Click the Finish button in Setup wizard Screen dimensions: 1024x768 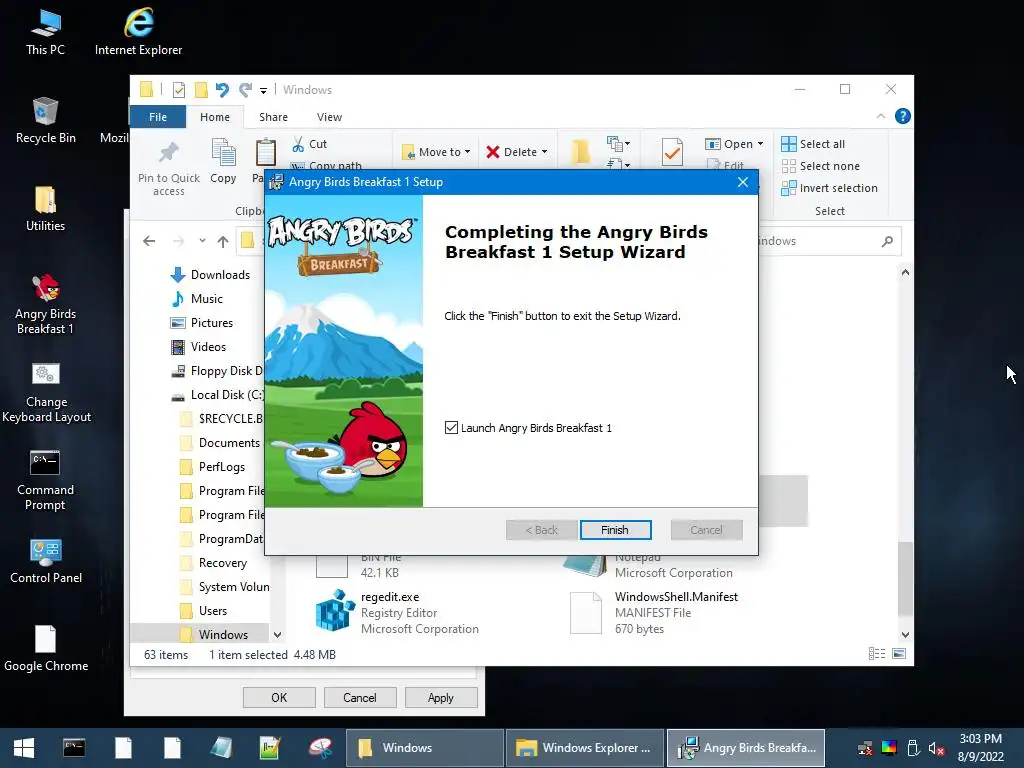tap(615, 530)
